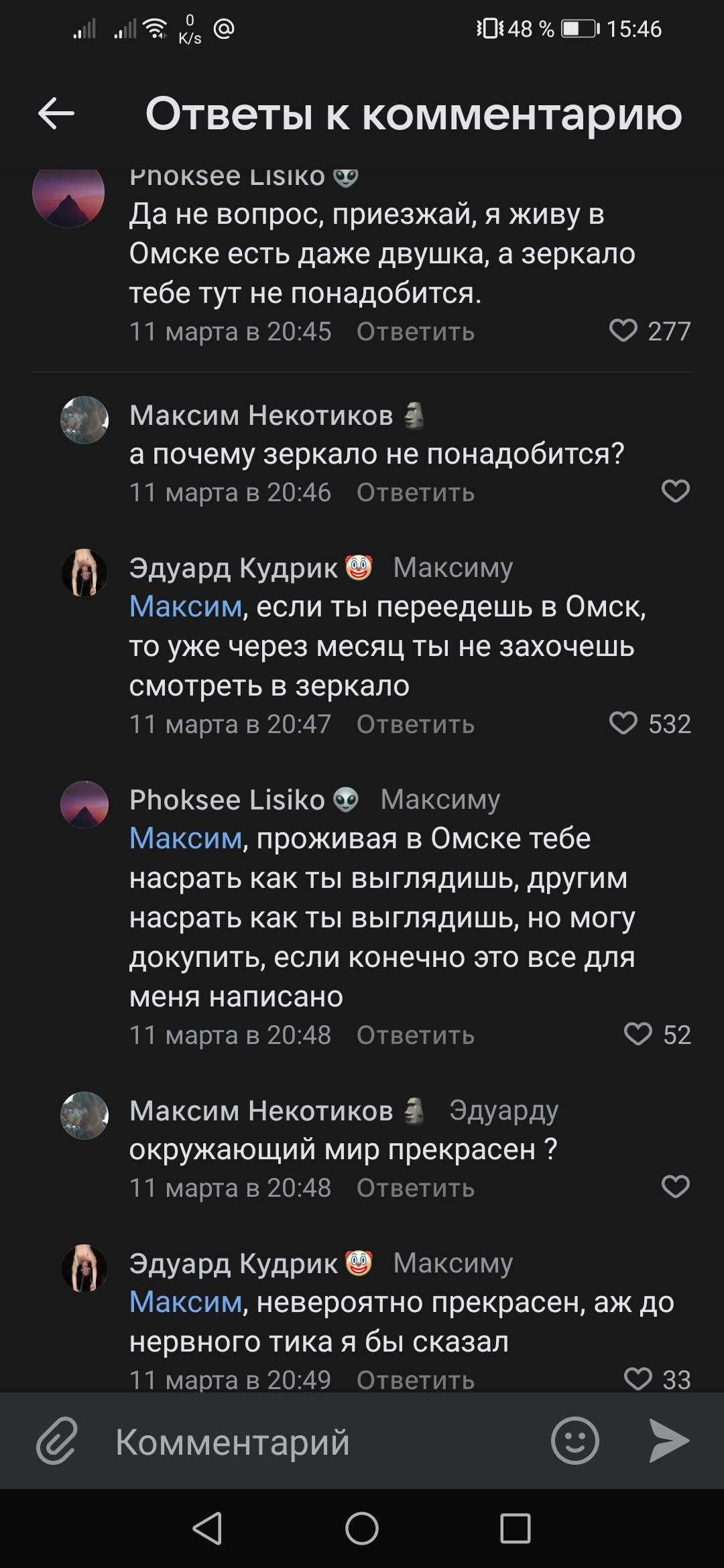
Task: Tap the Эдуарду reply-target label
Action: click(x=503, y=1110)
